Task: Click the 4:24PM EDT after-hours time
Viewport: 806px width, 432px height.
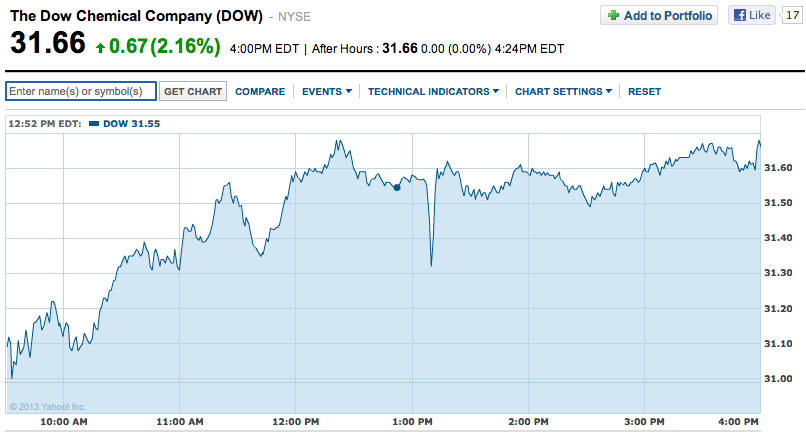Action: (x=529, y=49)
